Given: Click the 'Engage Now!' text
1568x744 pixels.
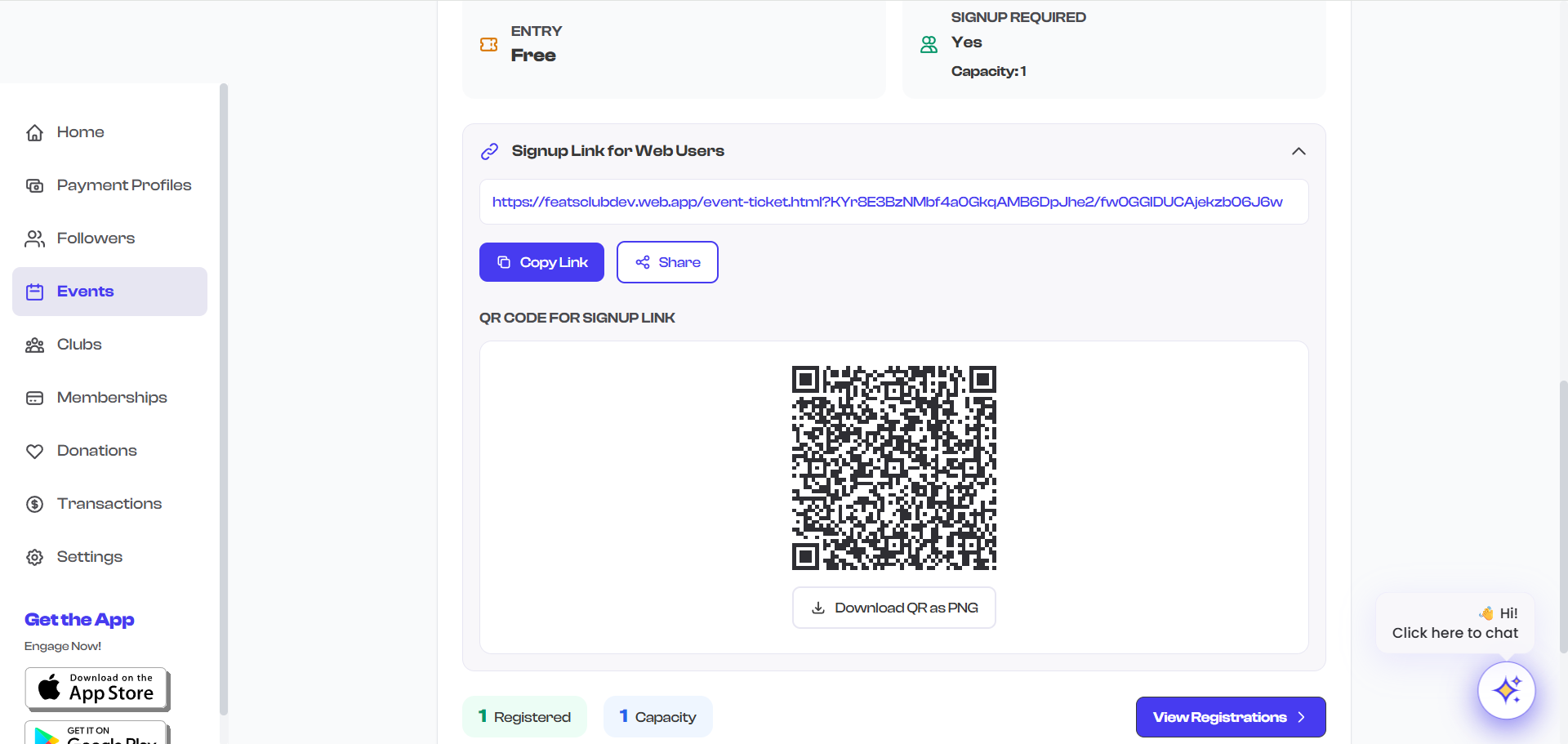Looking at the screenshot, I should pos(63,646).
